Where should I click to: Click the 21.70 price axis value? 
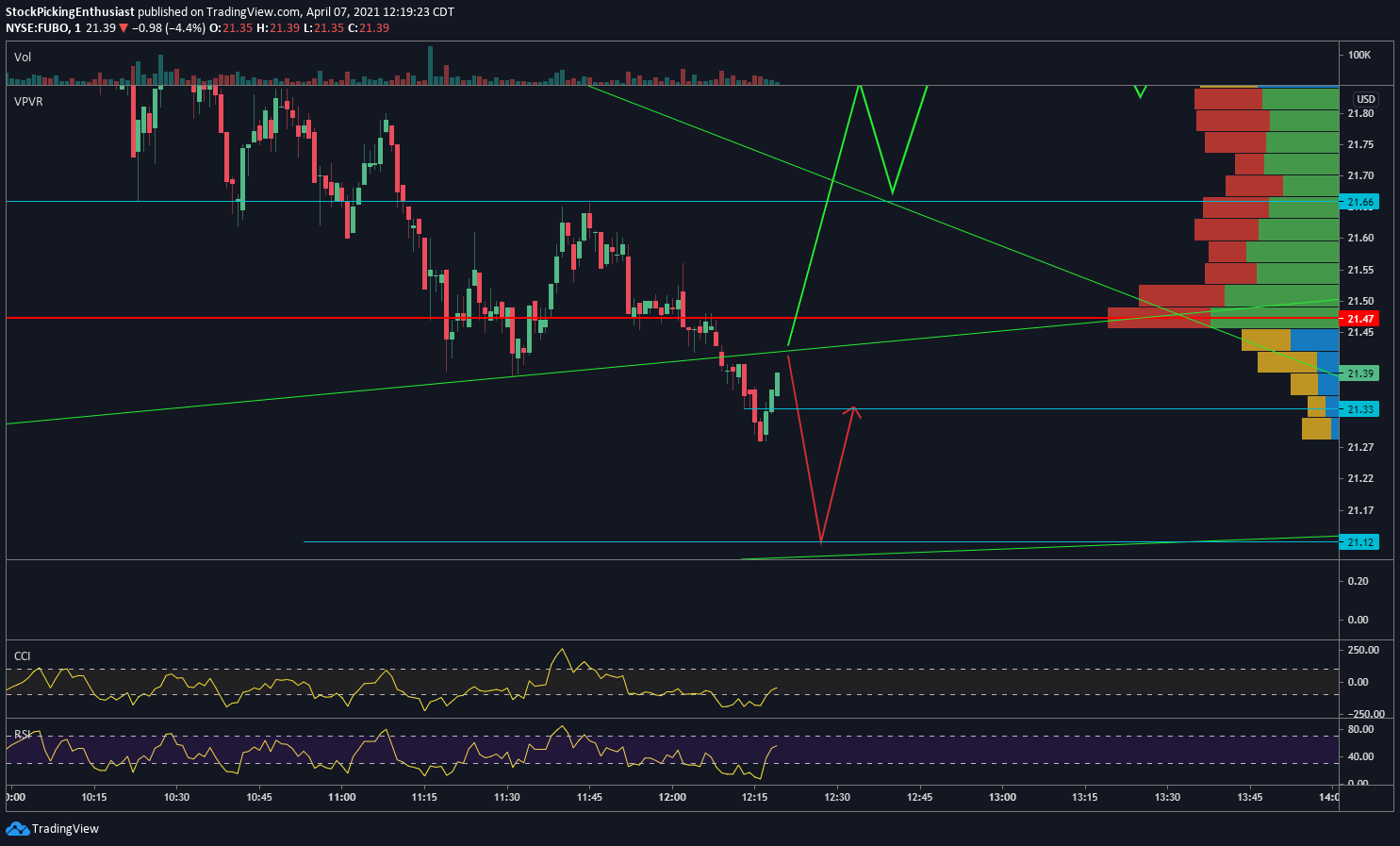click(x=1360, y=175)
